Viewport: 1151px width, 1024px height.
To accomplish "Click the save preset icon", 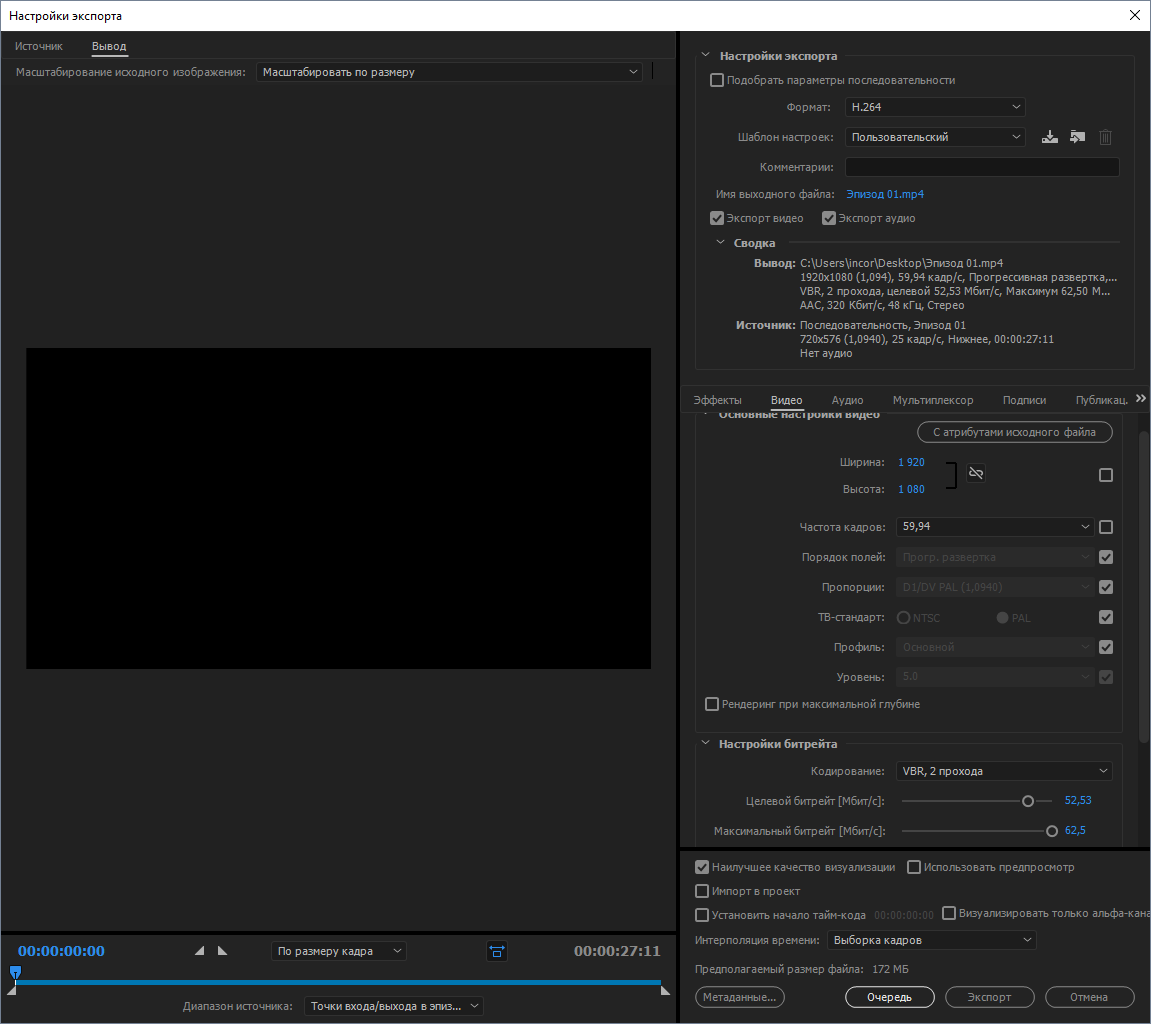I will tap(1049, 137).
